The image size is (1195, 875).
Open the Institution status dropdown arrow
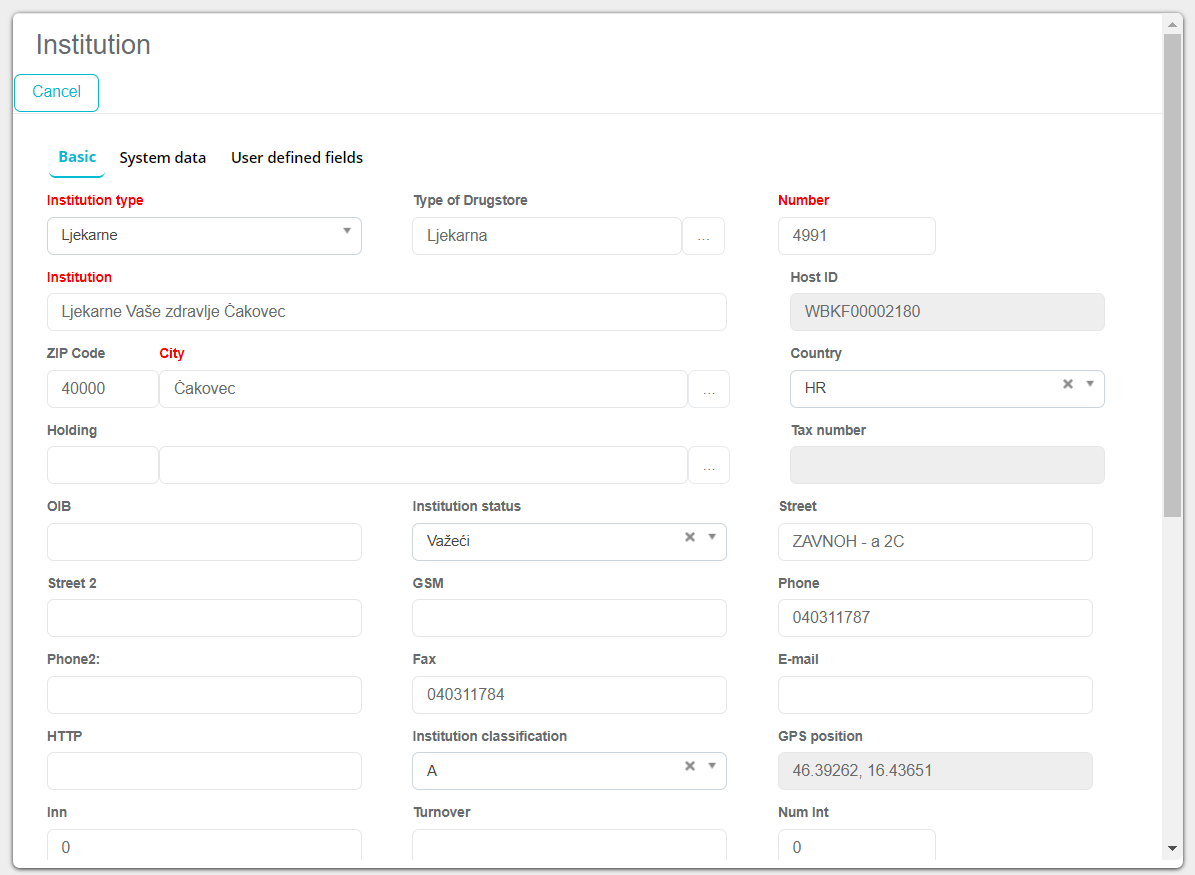[712, 537]
